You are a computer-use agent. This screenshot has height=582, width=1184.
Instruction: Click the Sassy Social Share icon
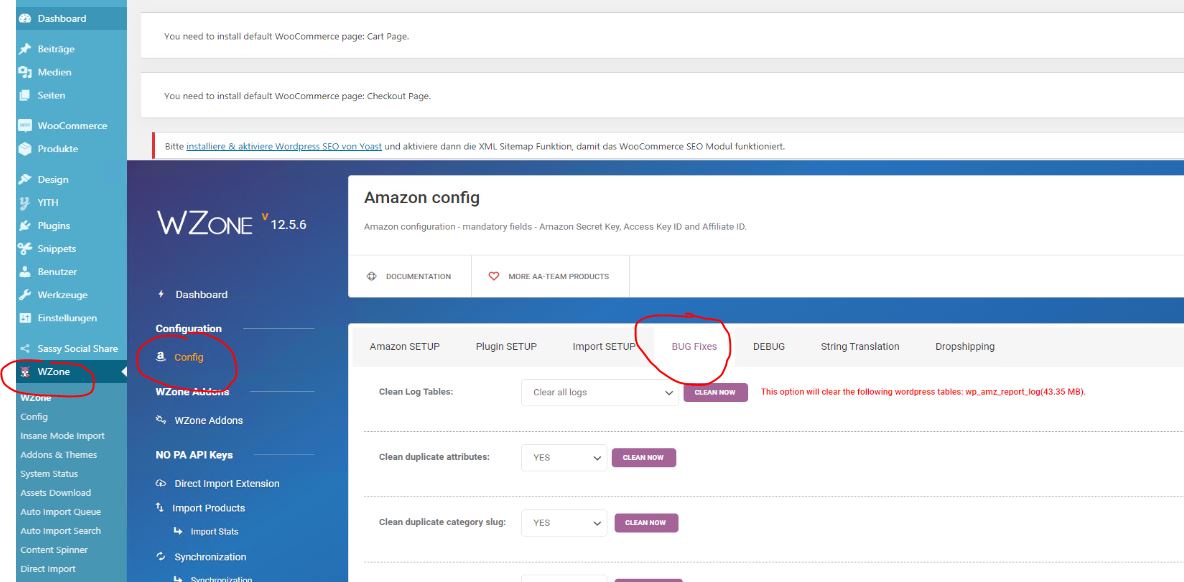pyautogui.click(x=25, y=349)
